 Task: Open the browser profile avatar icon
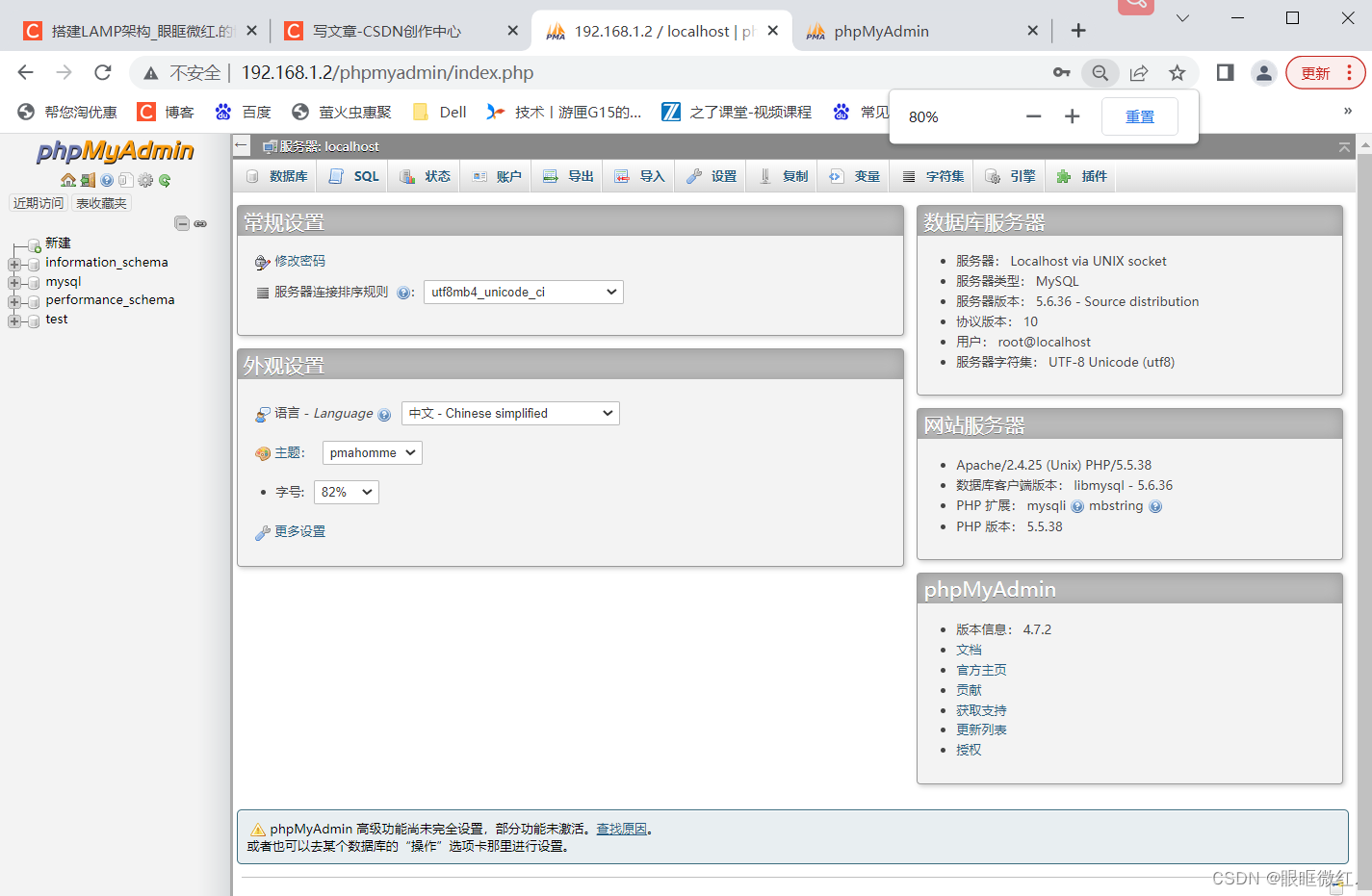1263,72
